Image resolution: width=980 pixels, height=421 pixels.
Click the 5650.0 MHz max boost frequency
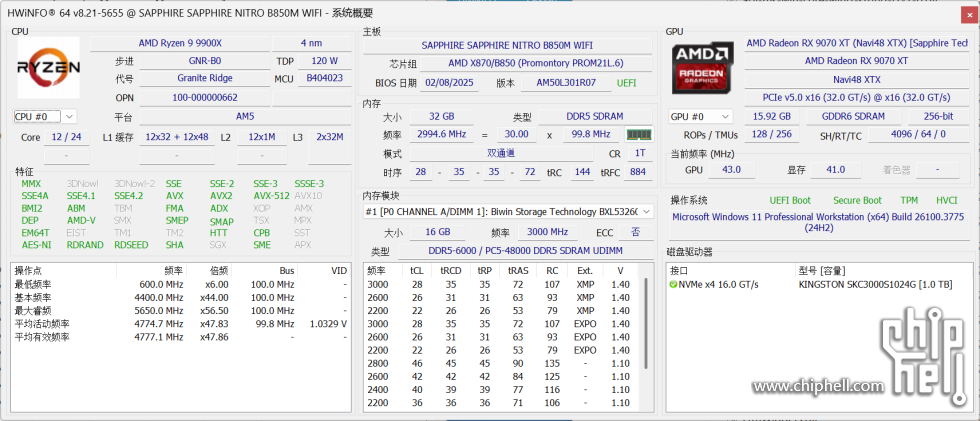(x=159, y=310)
